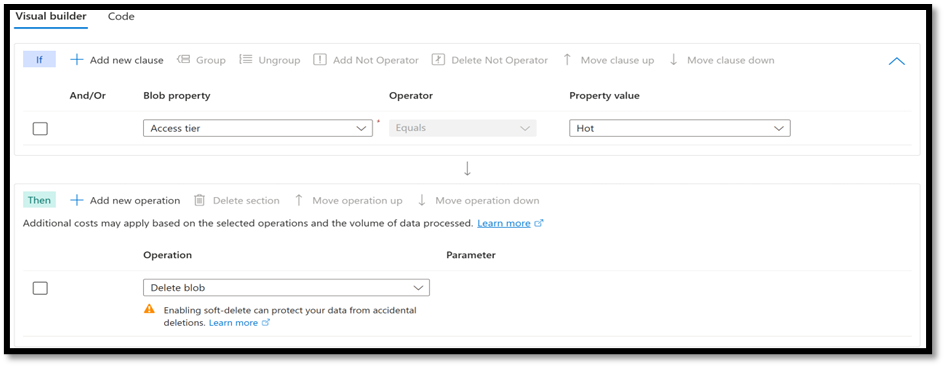Choose the Ungroup icon
Image resolution: width=945 pixels, height=367 pixels.
click(x=245, y=60)
